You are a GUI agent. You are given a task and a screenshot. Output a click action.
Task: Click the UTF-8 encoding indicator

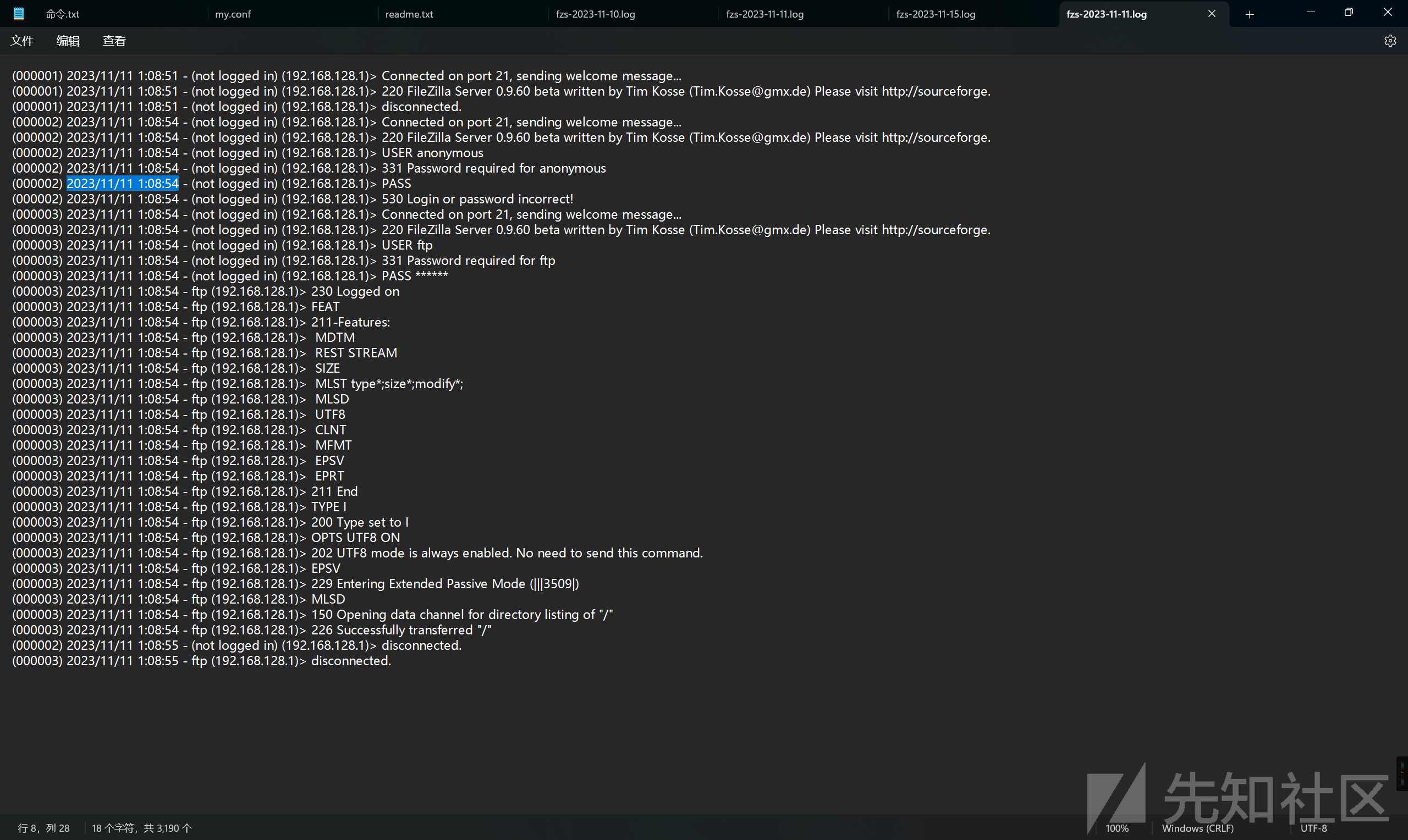coord(1313,828)
